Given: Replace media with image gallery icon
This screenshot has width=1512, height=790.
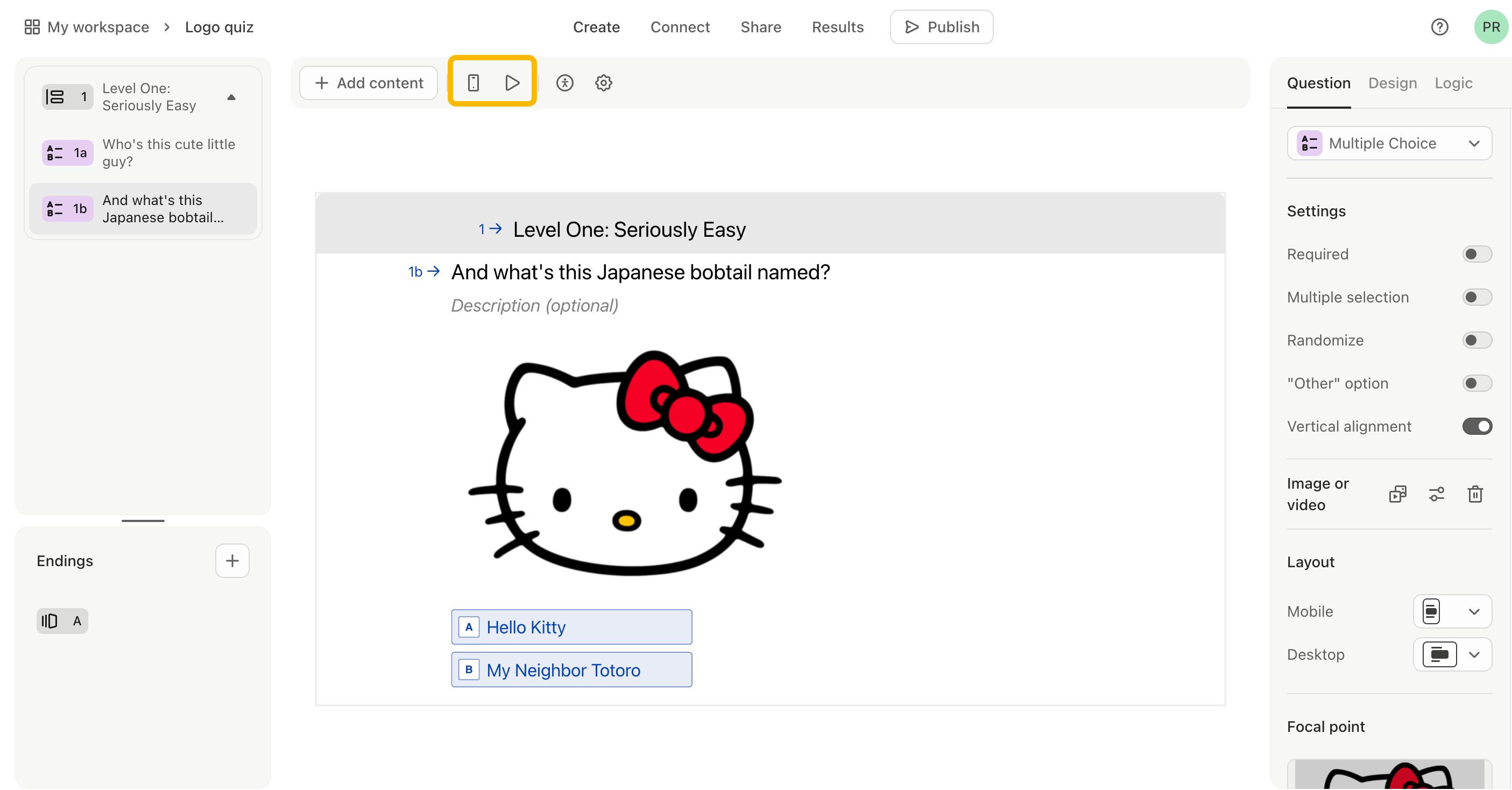Looking at the screenshot, I should tap(1397, 494).
